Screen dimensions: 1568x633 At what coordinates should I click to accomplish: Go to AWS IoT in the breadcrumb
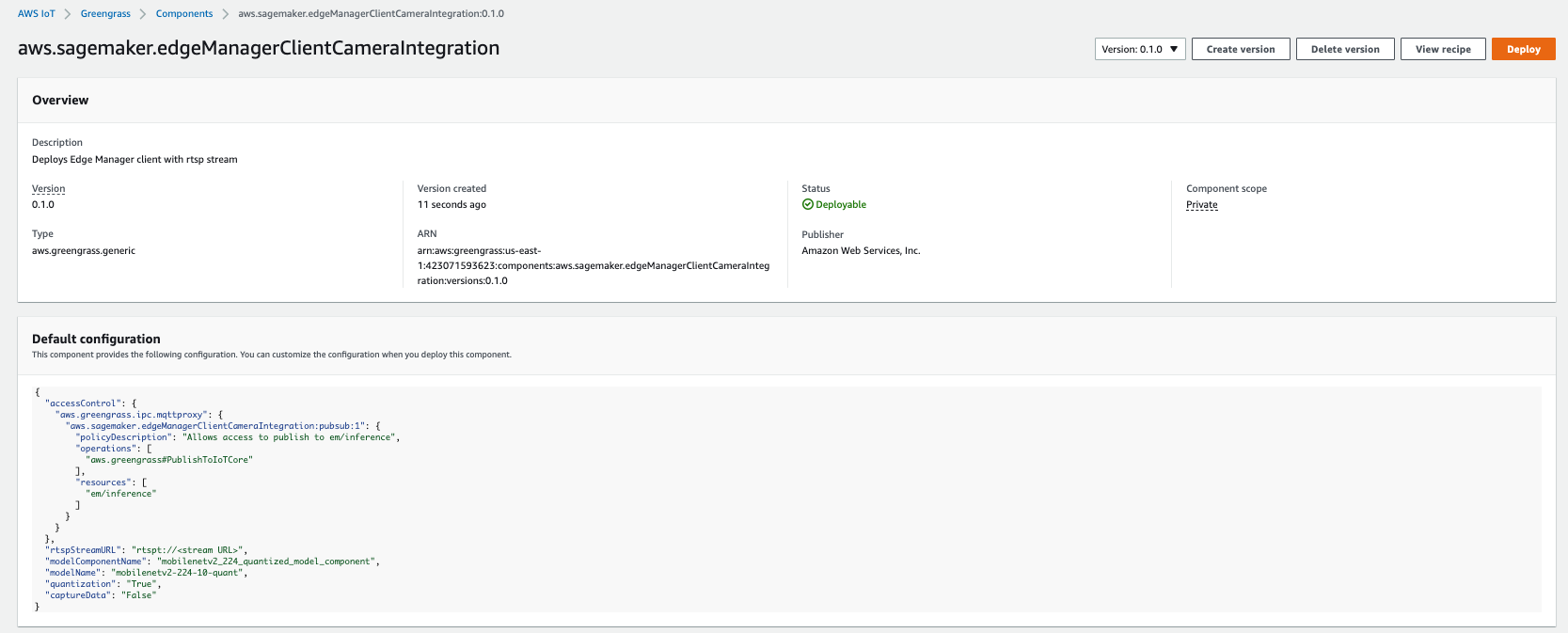click(37, 14)
